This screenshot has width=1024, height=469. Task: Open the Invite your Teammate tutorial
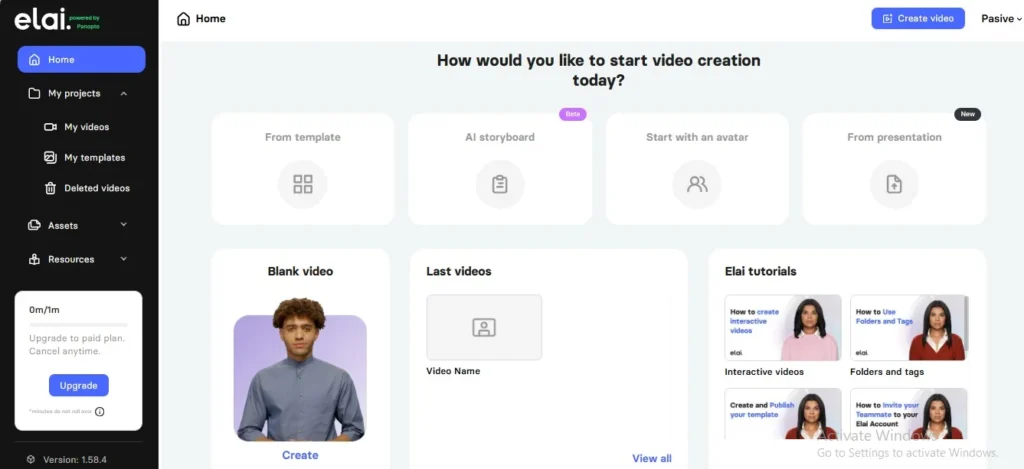(x=908, y=414)
